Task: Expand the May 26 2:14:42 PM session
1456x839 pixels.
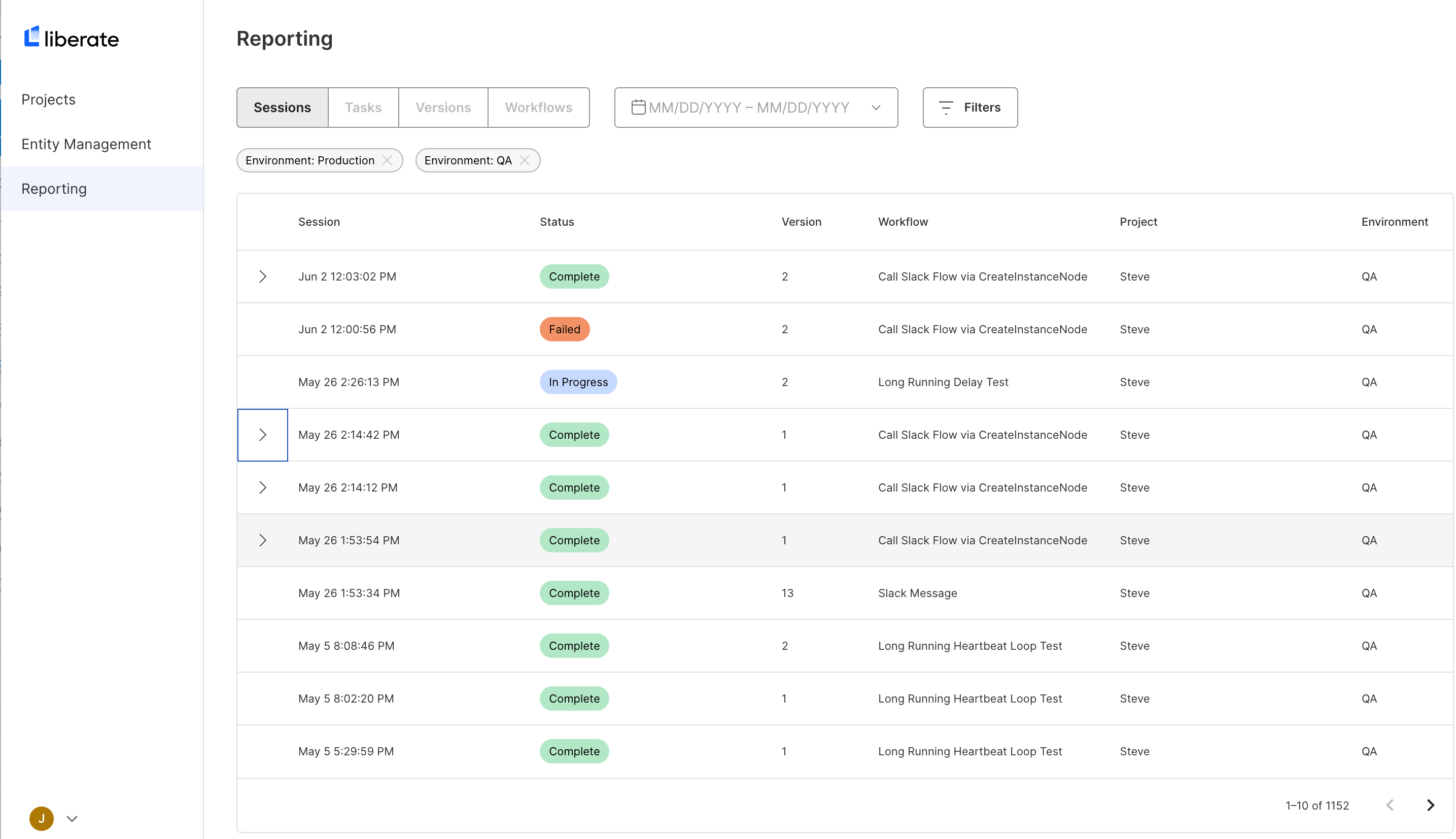Action: tap(263, 435)
